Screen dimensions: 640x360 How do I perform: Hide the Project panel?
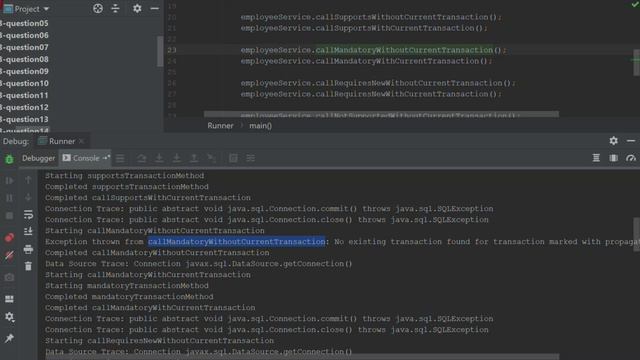154,9
